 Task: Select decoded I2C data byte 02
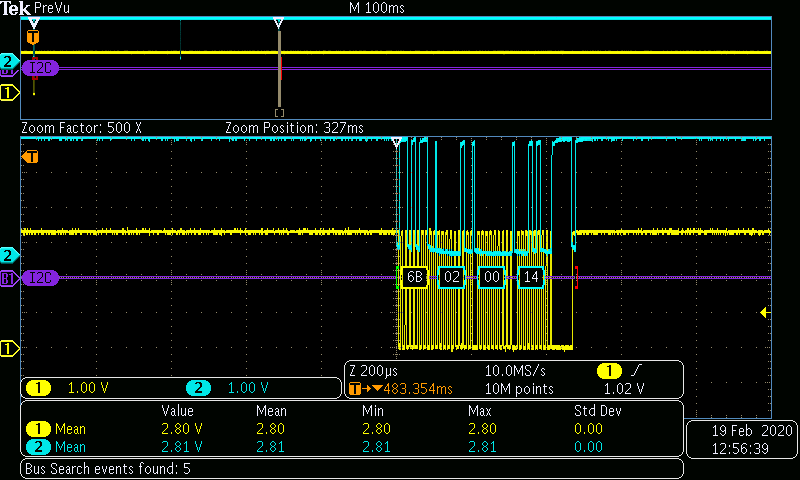point(452,277)
